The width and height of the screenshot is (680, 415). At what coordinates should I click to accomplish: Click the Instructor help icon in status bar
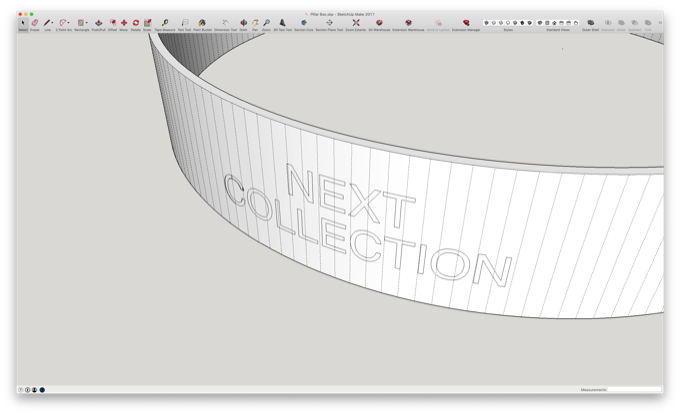(x=20, y=390)
